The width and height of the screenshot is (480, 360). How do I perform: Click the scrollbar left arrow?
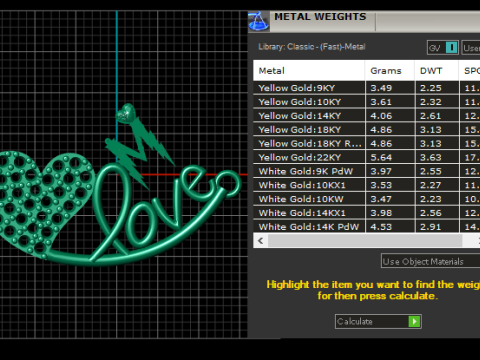coord(261,240)
